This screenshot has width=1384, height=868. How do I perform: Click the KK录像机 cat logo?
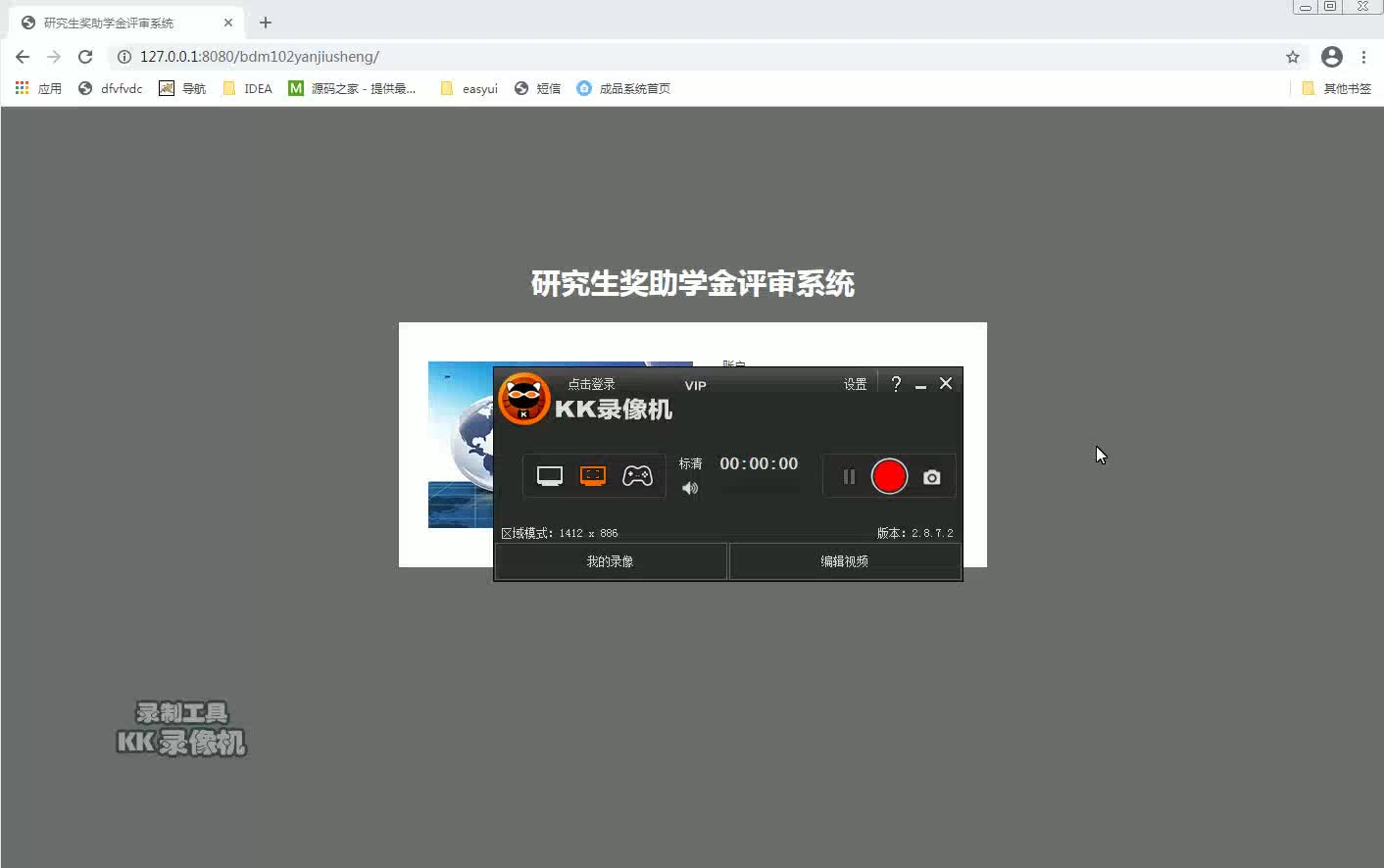pyautogui.click(x=522, y=399)
